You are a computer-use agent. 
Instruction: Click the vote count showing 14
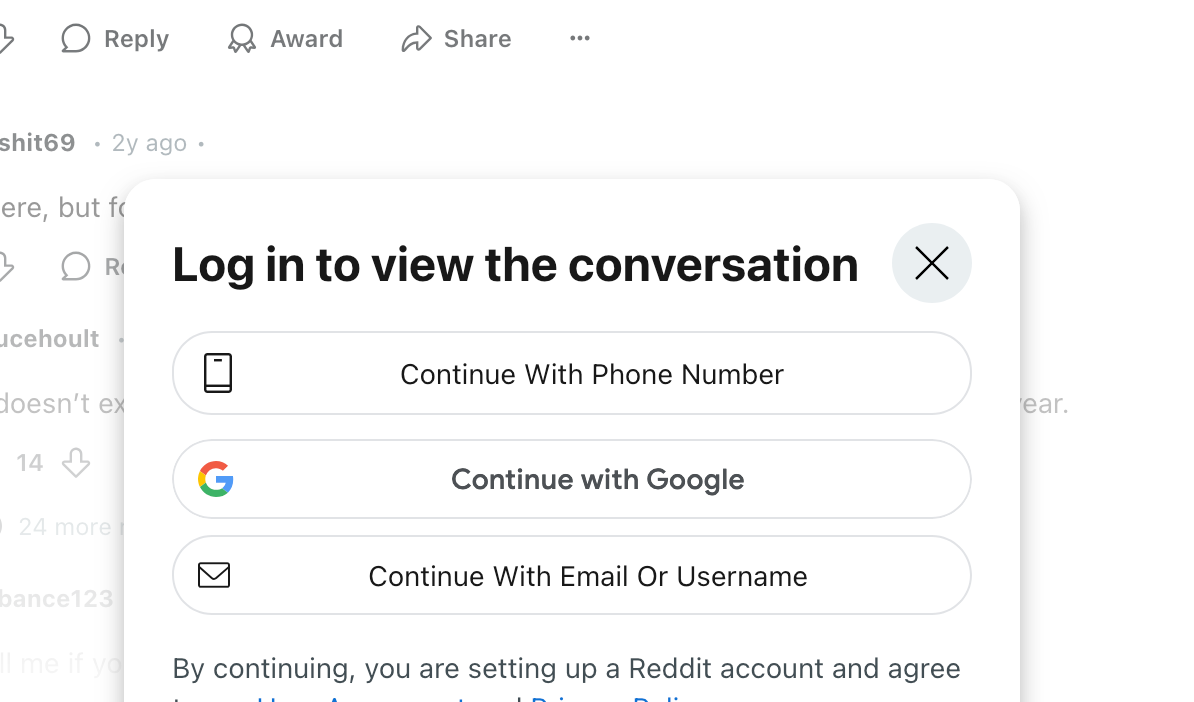30,463
